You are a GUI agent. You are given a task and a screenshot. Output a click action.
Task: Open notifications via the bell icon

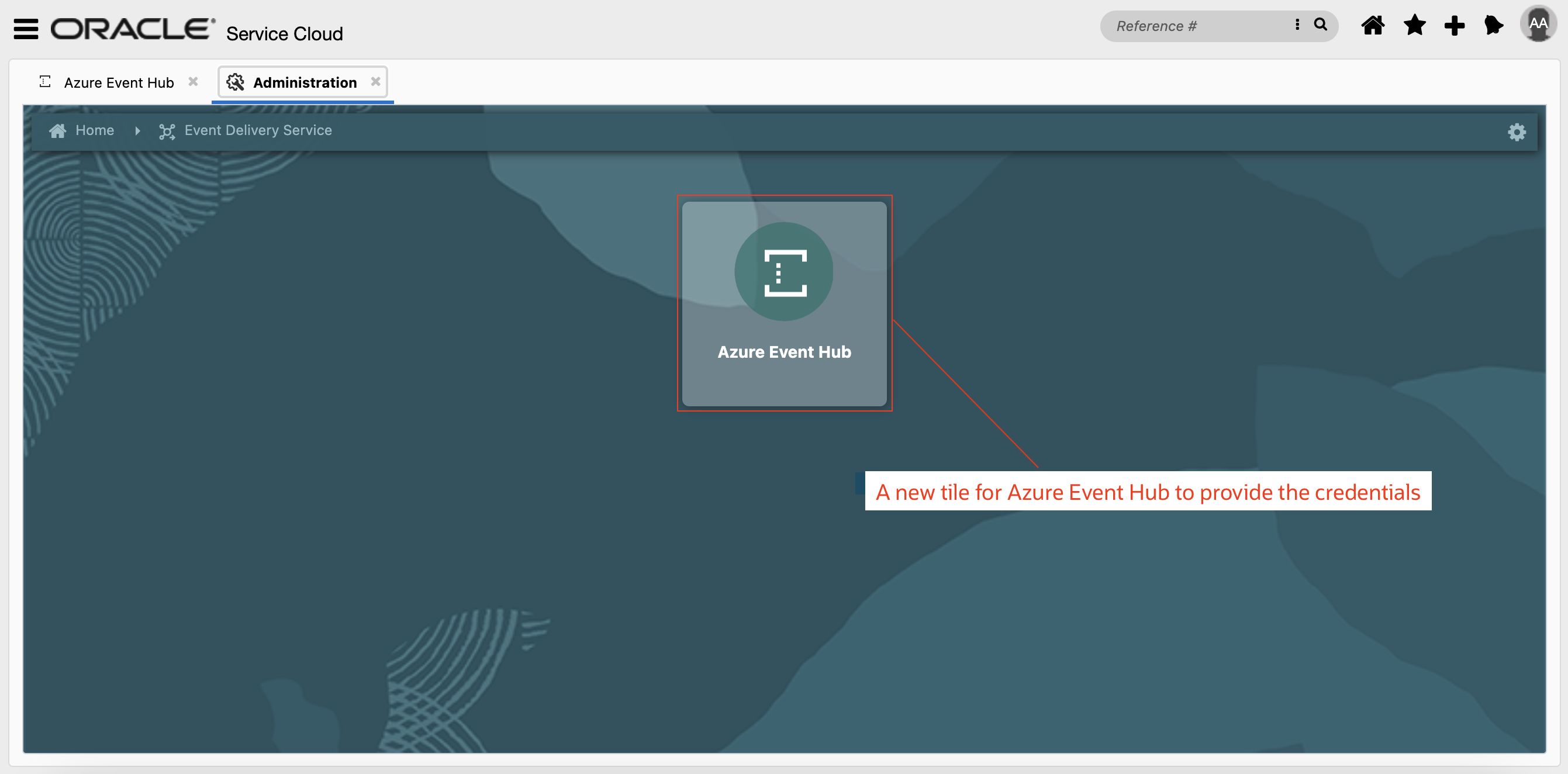coord(1493,26)
